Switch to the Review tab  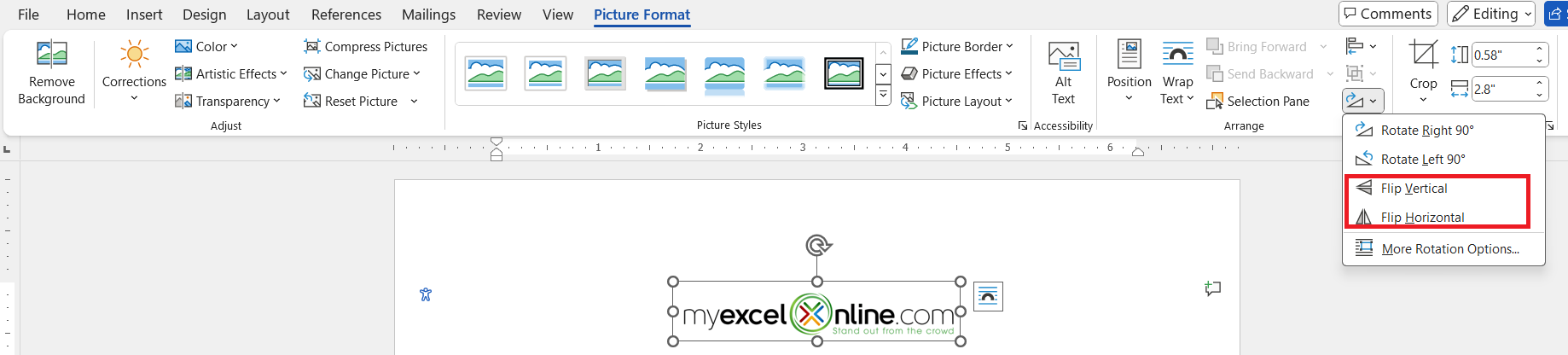[499, 15]
